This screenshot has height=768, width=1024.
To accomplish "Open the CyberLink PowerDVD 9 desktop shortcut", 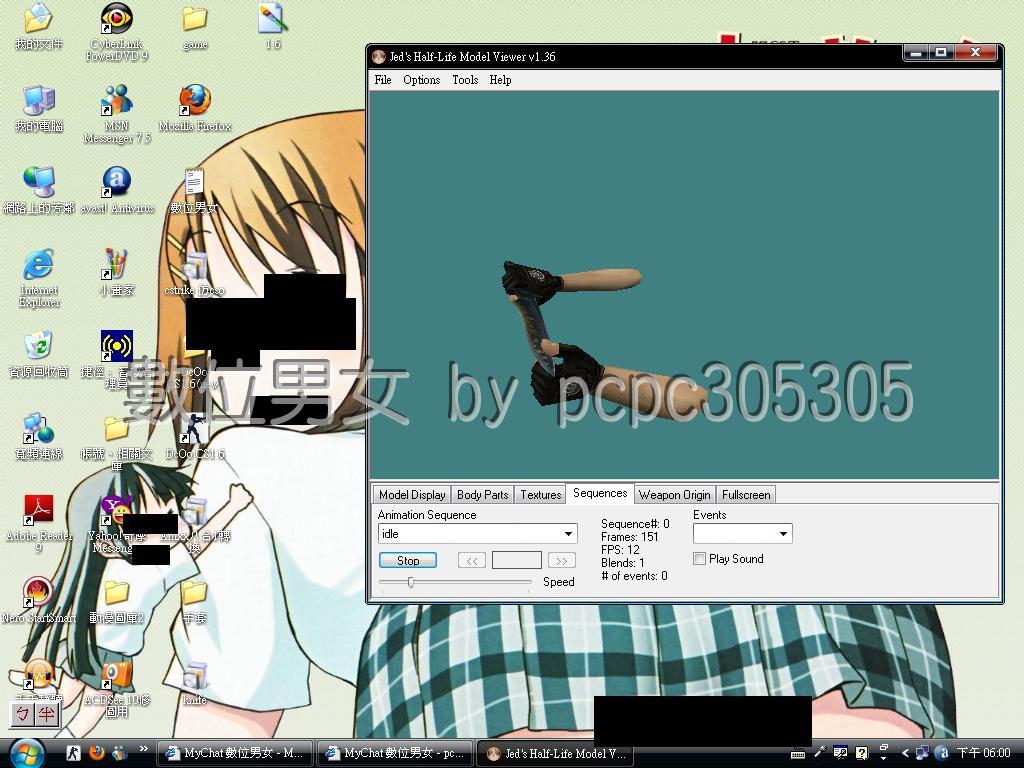I will (116, 32).
